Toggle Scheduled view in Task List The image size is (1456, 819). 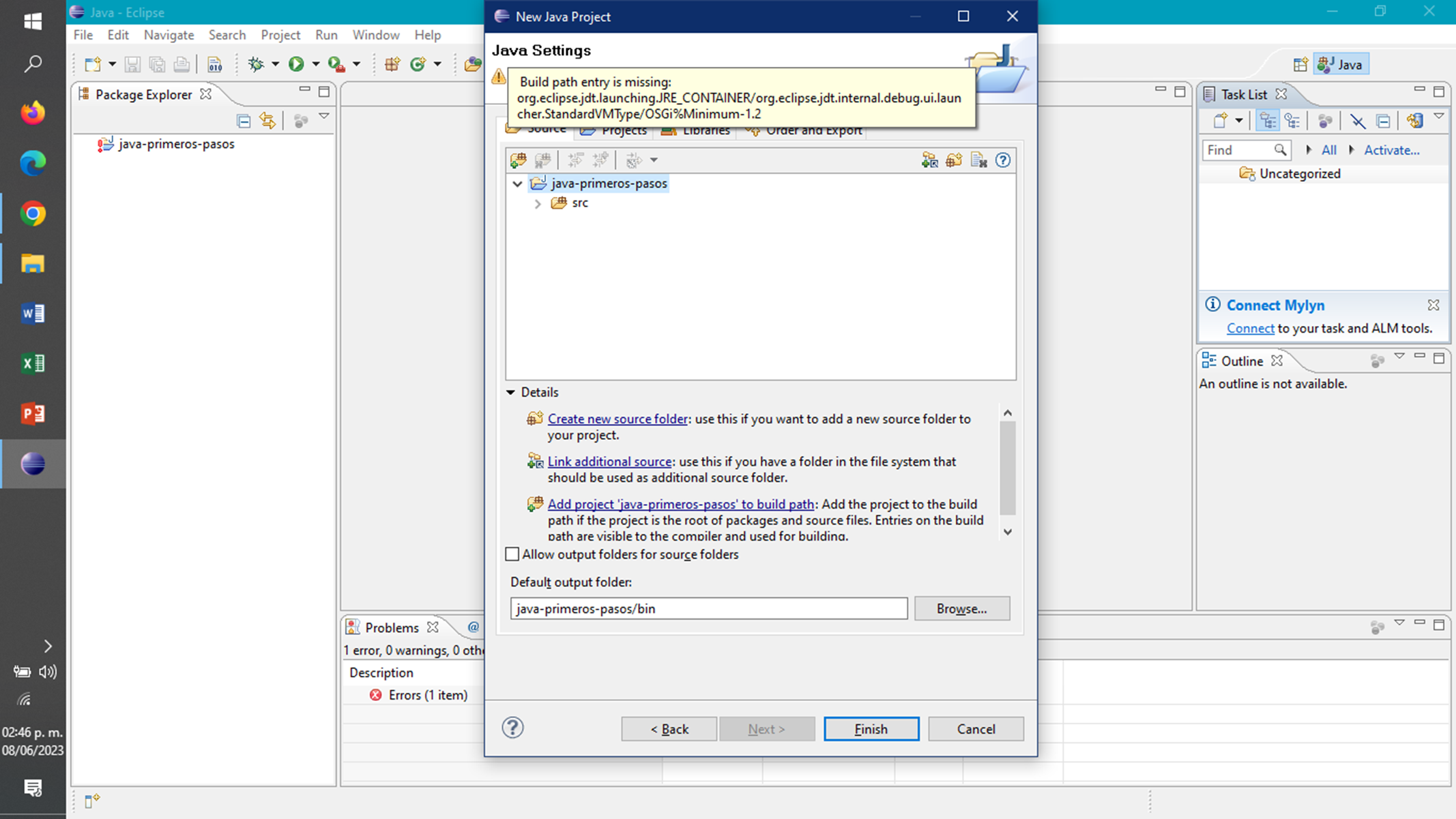pos(1292,121)
